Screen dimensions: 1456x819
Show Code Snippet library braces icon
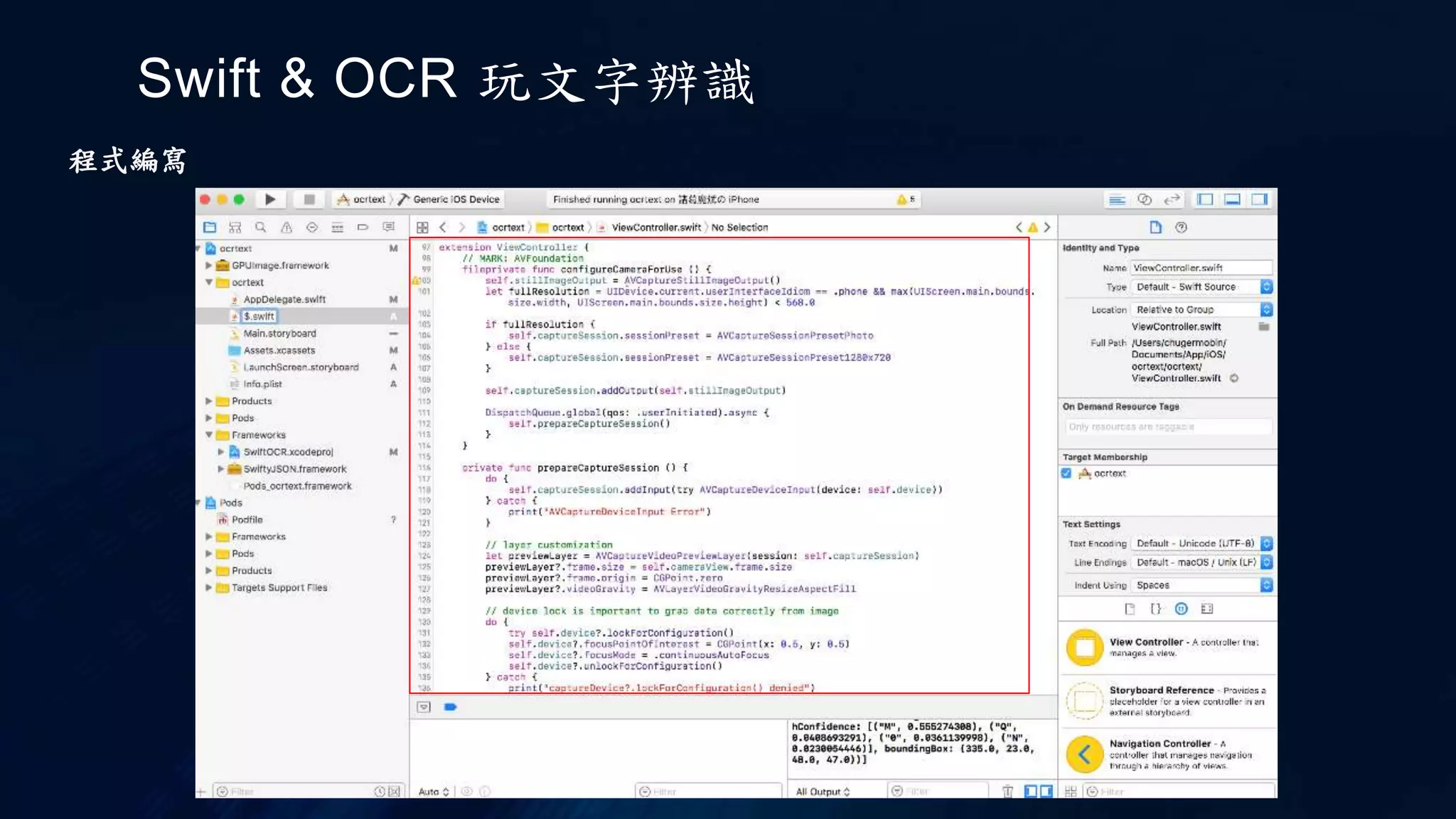pos(1155,609)
